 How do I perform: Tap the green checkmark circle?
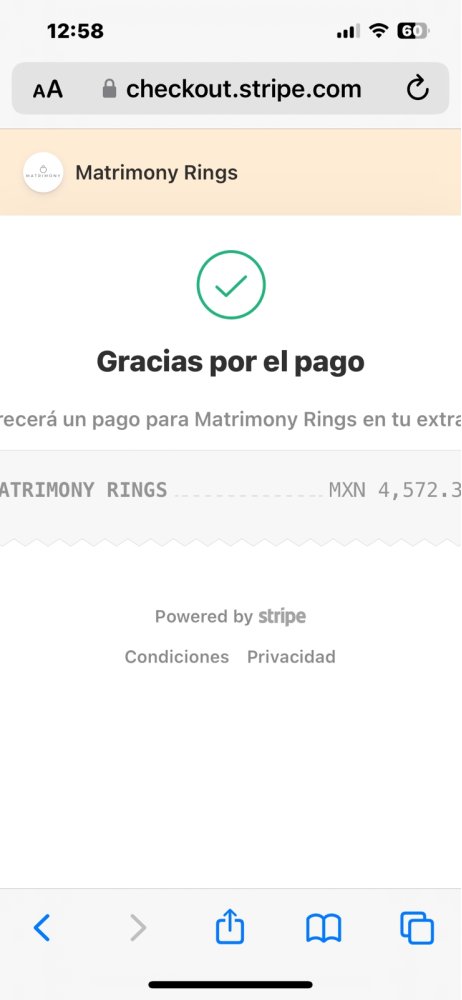point(231,284)
